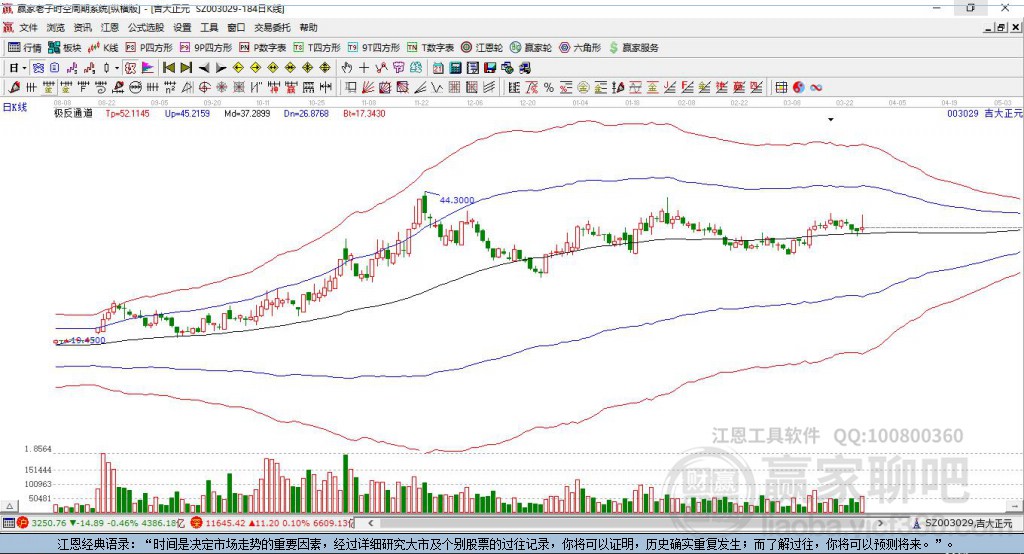The image size is (1024, 554).
Task: Open 赢家服务 with the dollar icon
Action: 633,48
